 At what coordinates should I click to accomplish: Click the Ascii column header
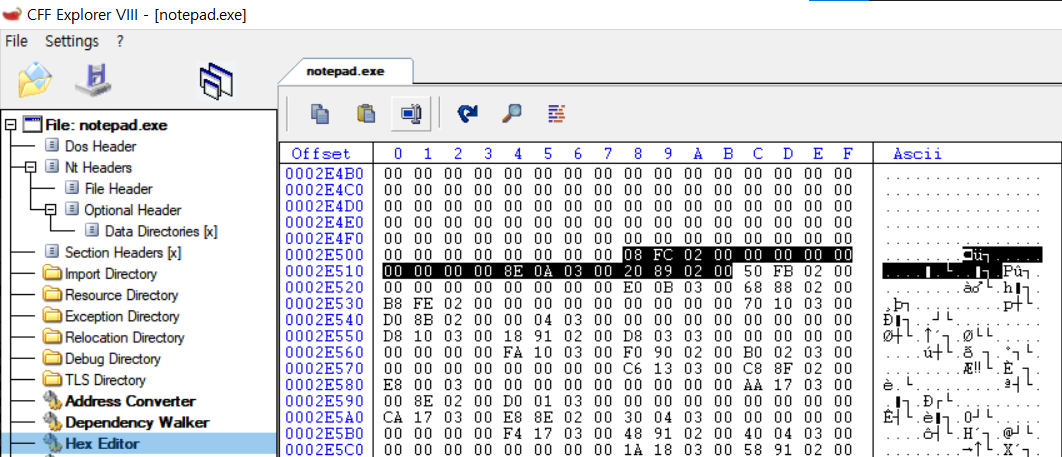918,154
